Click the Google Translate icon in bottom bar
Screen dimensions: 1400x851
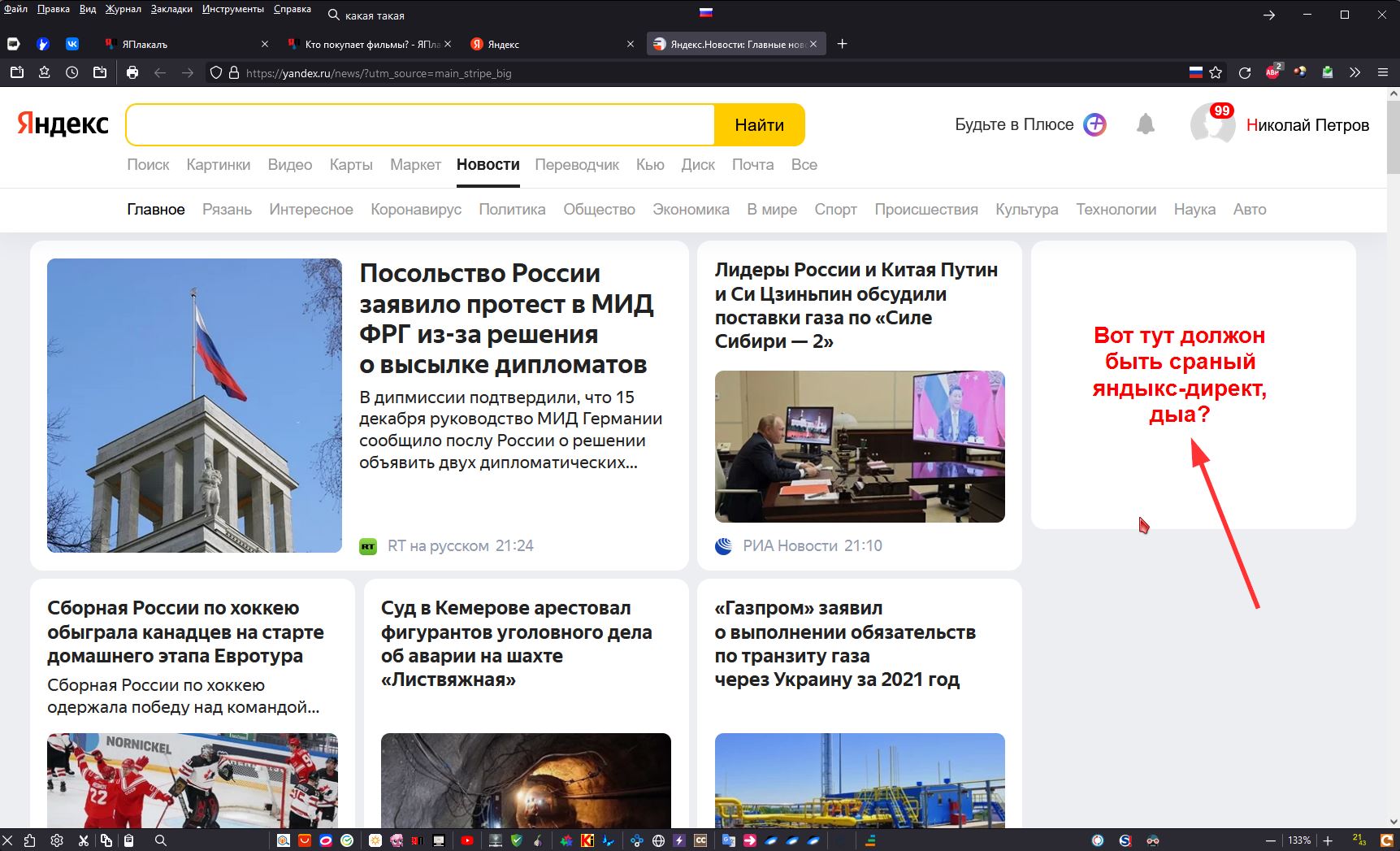pos(729,840)
